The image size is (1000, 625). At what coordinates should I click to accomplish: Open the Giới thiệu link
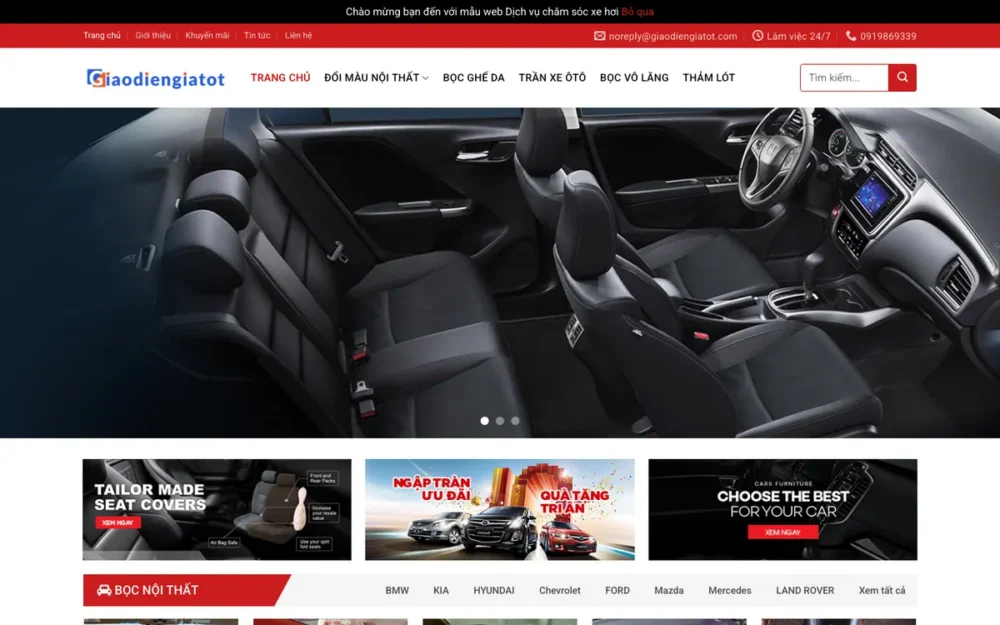[x=152, y=36]
